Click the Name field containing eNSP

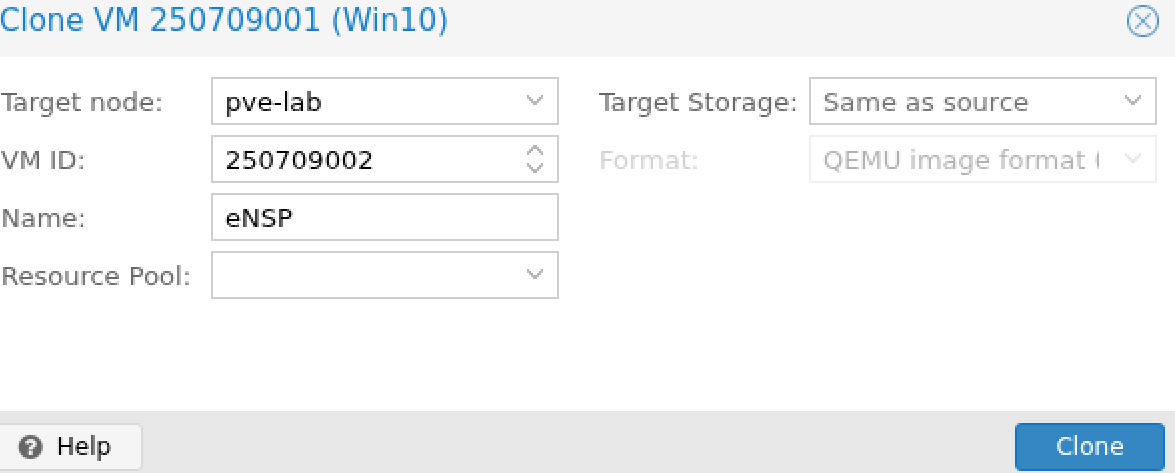[384, 217]
